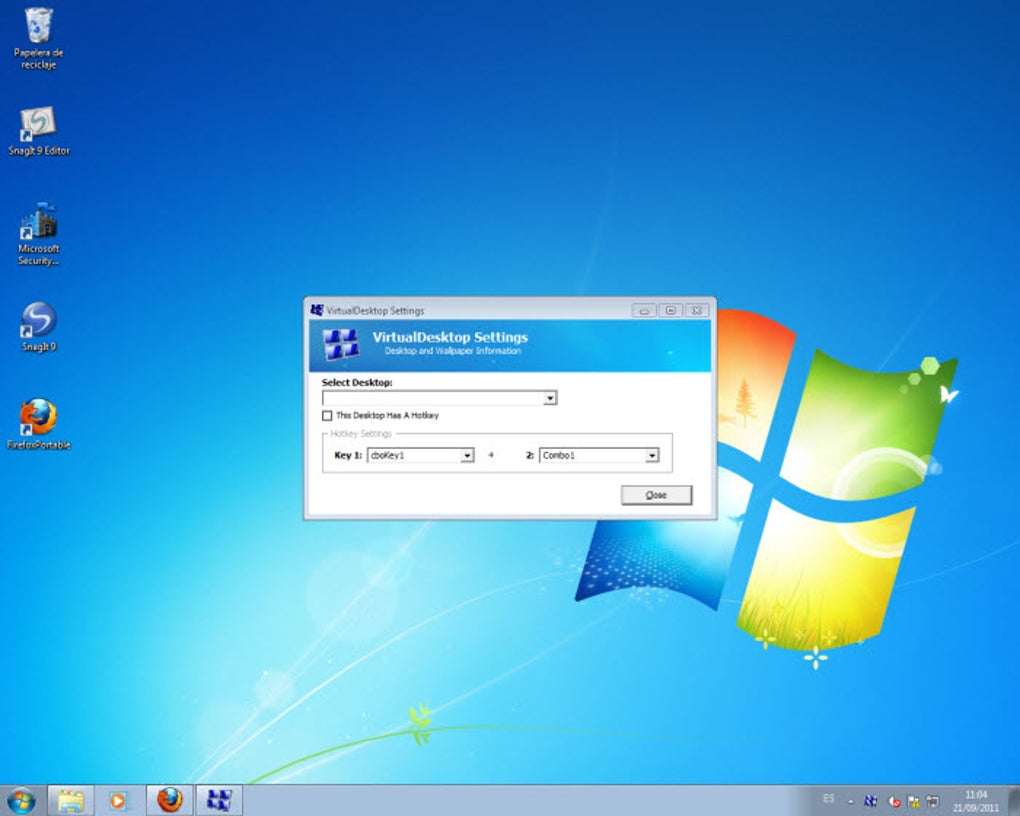
Task: Open Windows Media Player from the taskbar
Action: [120, 800]
